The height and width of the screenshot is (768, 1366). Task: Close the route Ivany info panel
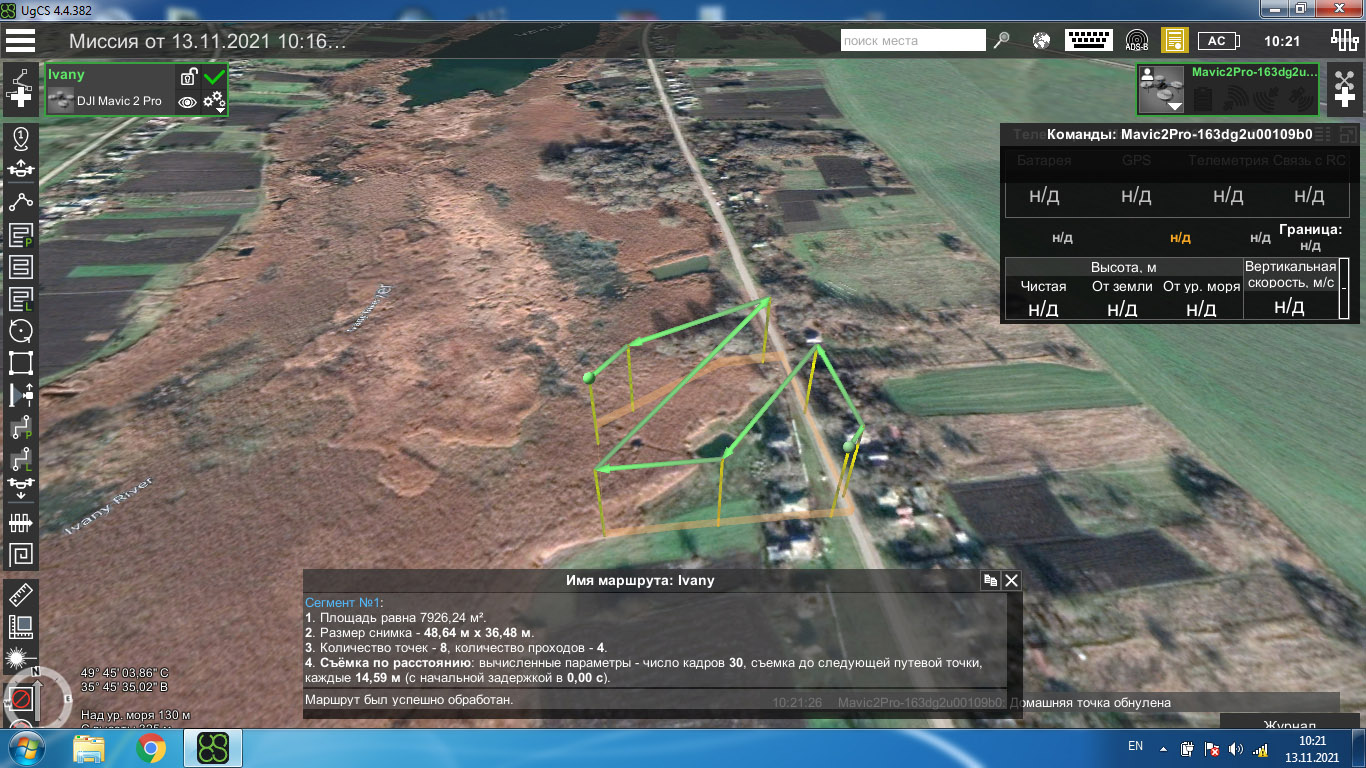[x=1011, y=580]
